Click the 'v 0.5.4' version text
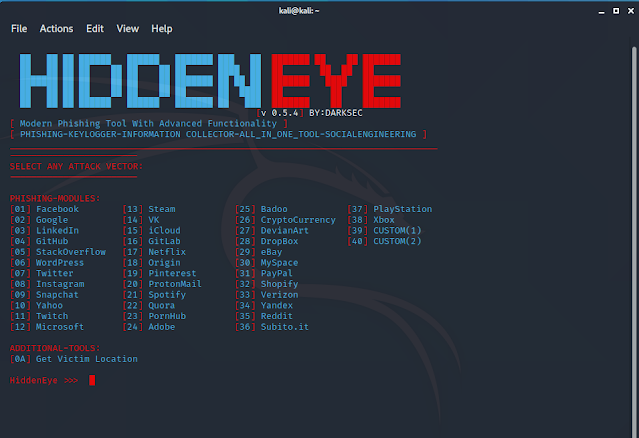Image resolution: width=639 pixels, height=438 pixels. [x=280, y=113]
